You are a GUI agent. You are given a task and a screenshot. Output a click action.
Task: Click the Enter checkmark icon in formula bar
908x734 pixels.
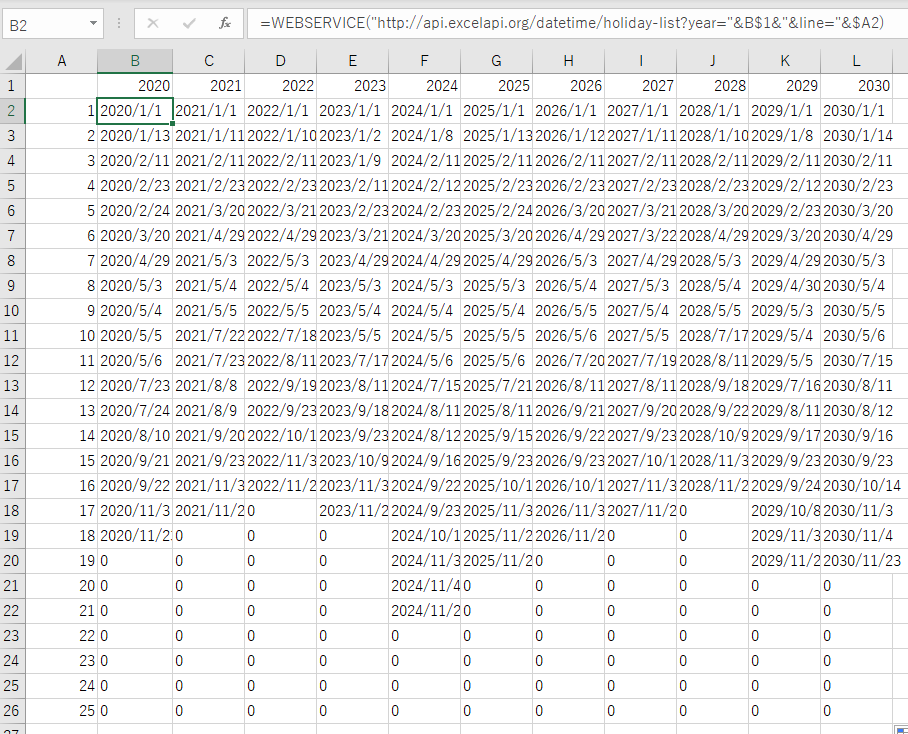coord(189,22)
